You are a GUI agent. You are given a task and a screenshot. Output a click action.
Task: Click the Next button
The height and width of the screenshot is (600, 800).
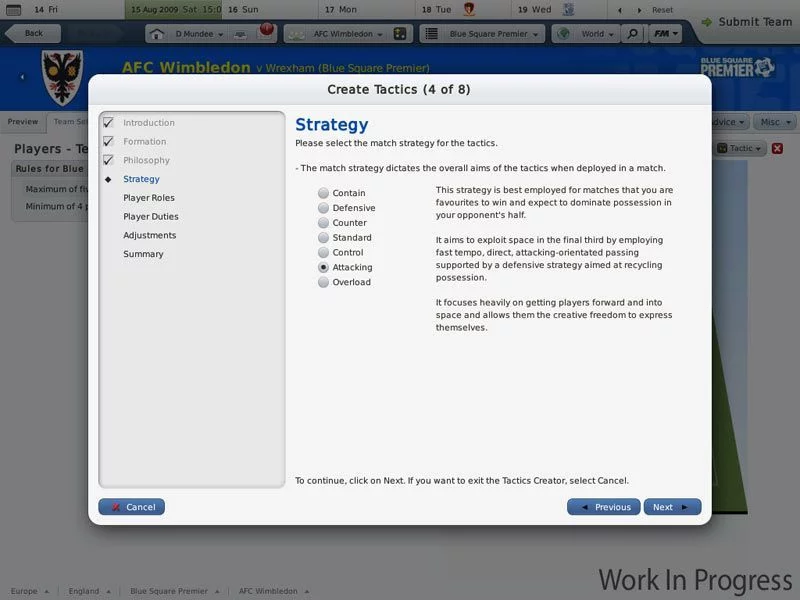point(672,507)
